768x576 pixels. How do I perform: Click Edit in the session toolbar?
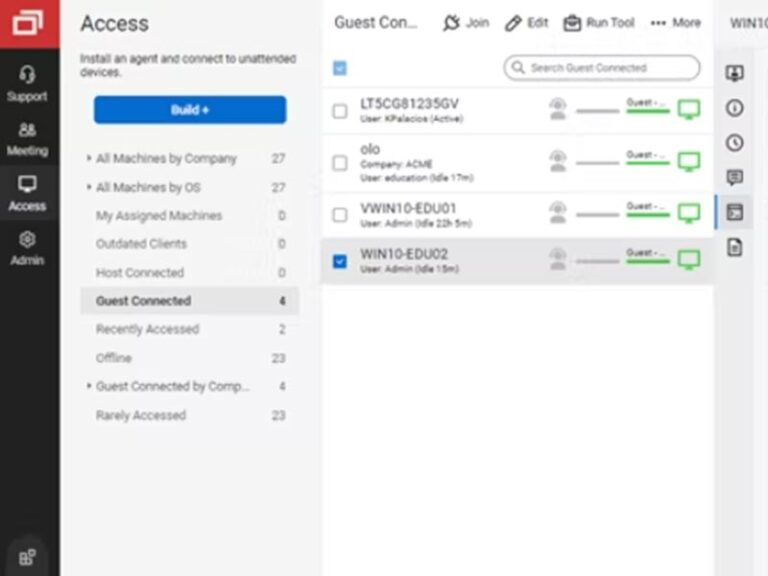pyautogui.click(x=527, y=23)
